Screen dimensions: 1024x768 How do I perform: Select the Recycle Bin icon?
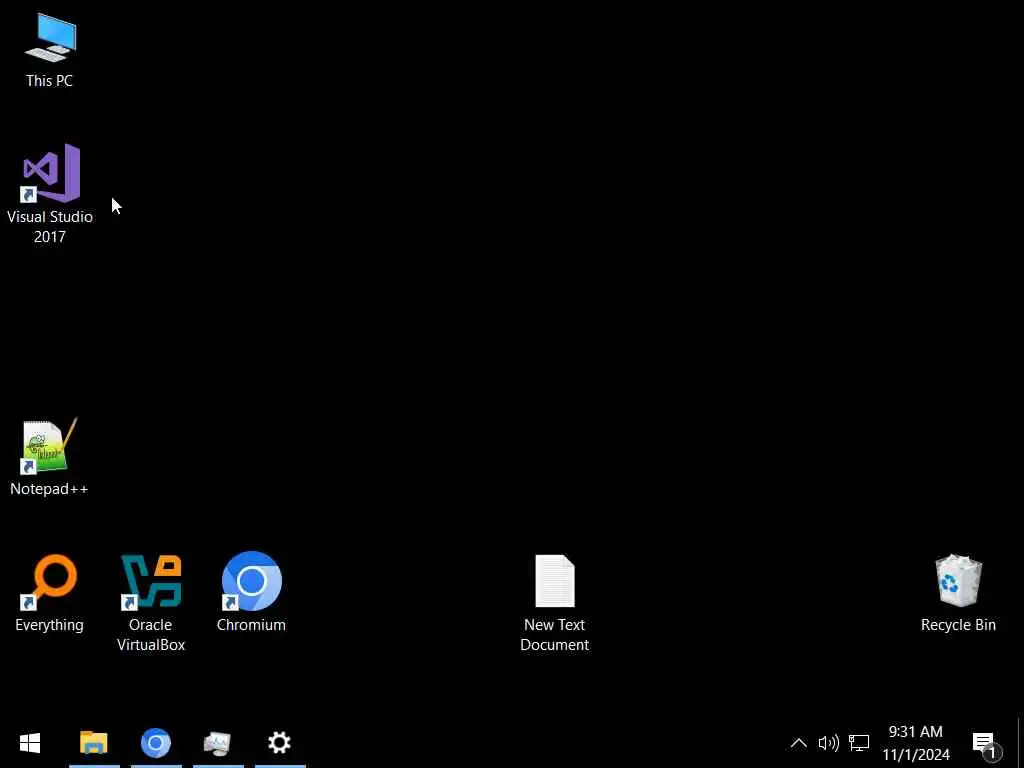[x=958, y=593]
